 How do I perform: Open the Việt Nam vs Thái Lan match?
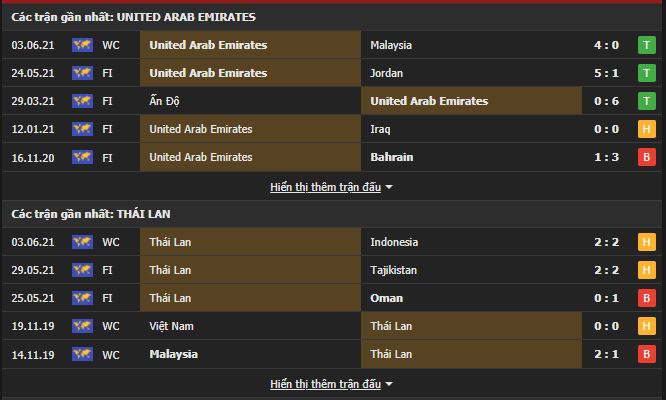pos(170,326)
